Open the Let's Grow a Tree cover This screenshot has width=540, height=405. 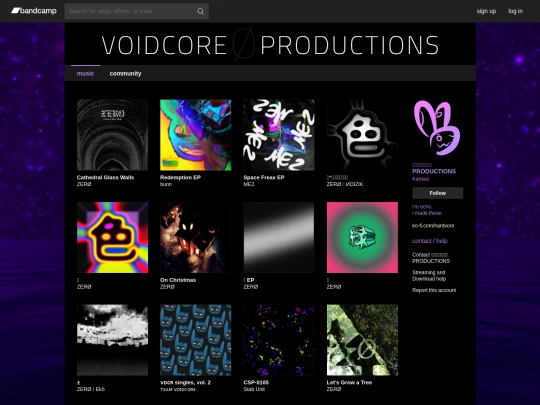click(362, 340)
